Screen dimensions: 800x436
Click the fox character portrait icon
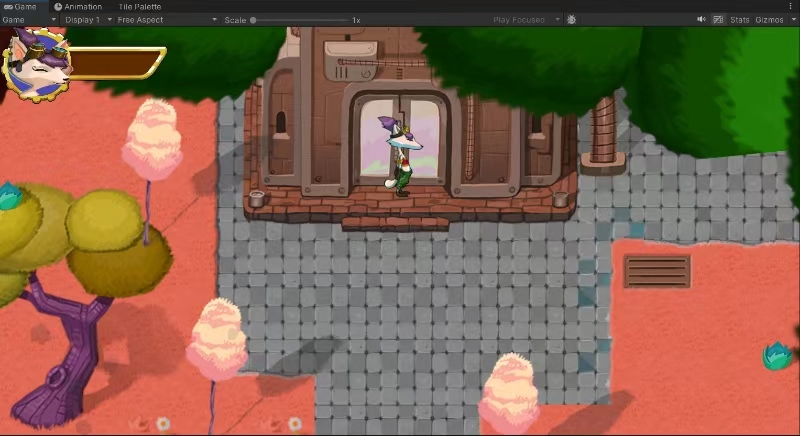pos(35,64)
